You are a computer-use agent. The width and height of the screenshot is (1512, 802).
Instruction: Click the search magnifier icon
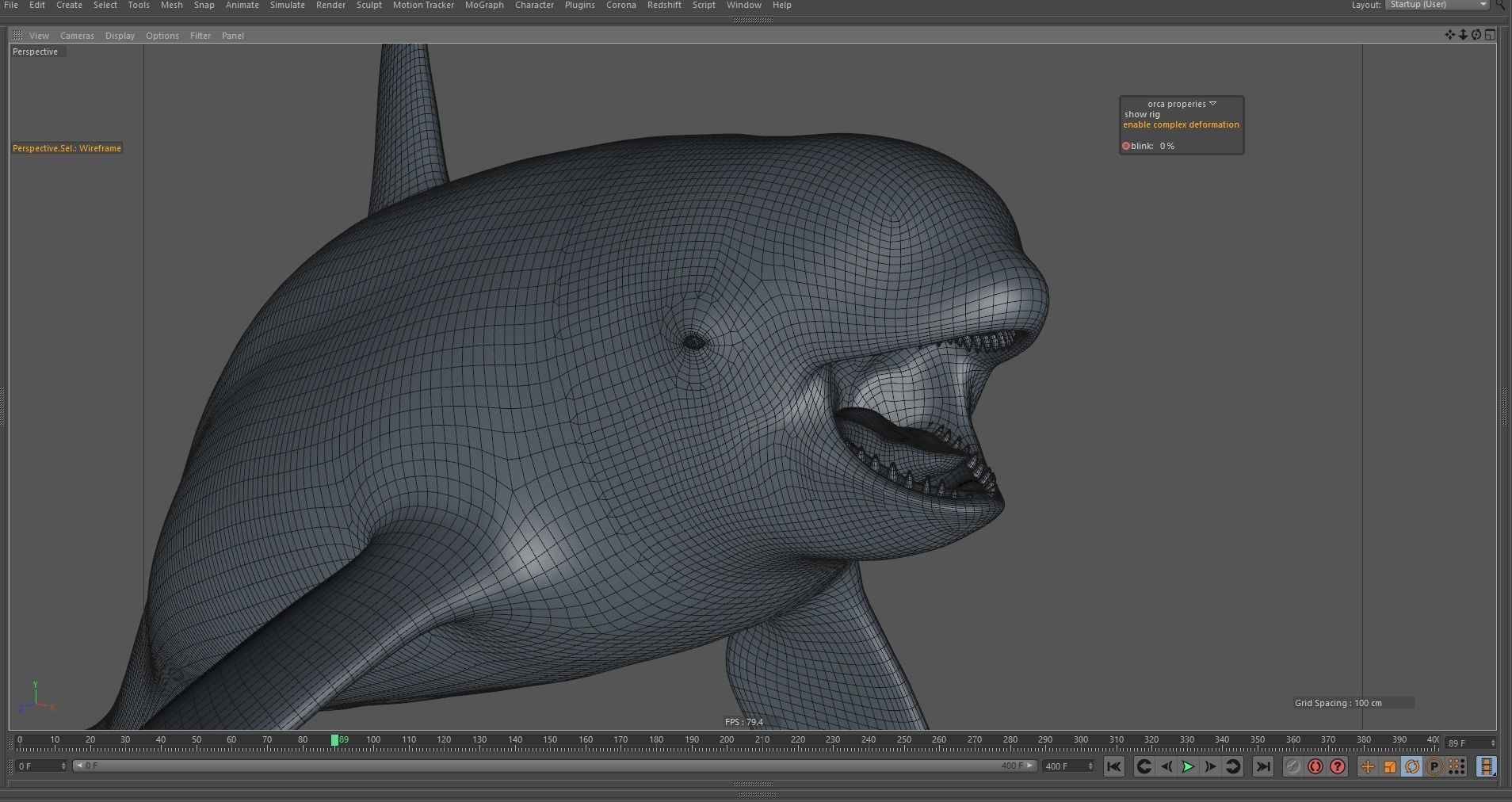1502,5
